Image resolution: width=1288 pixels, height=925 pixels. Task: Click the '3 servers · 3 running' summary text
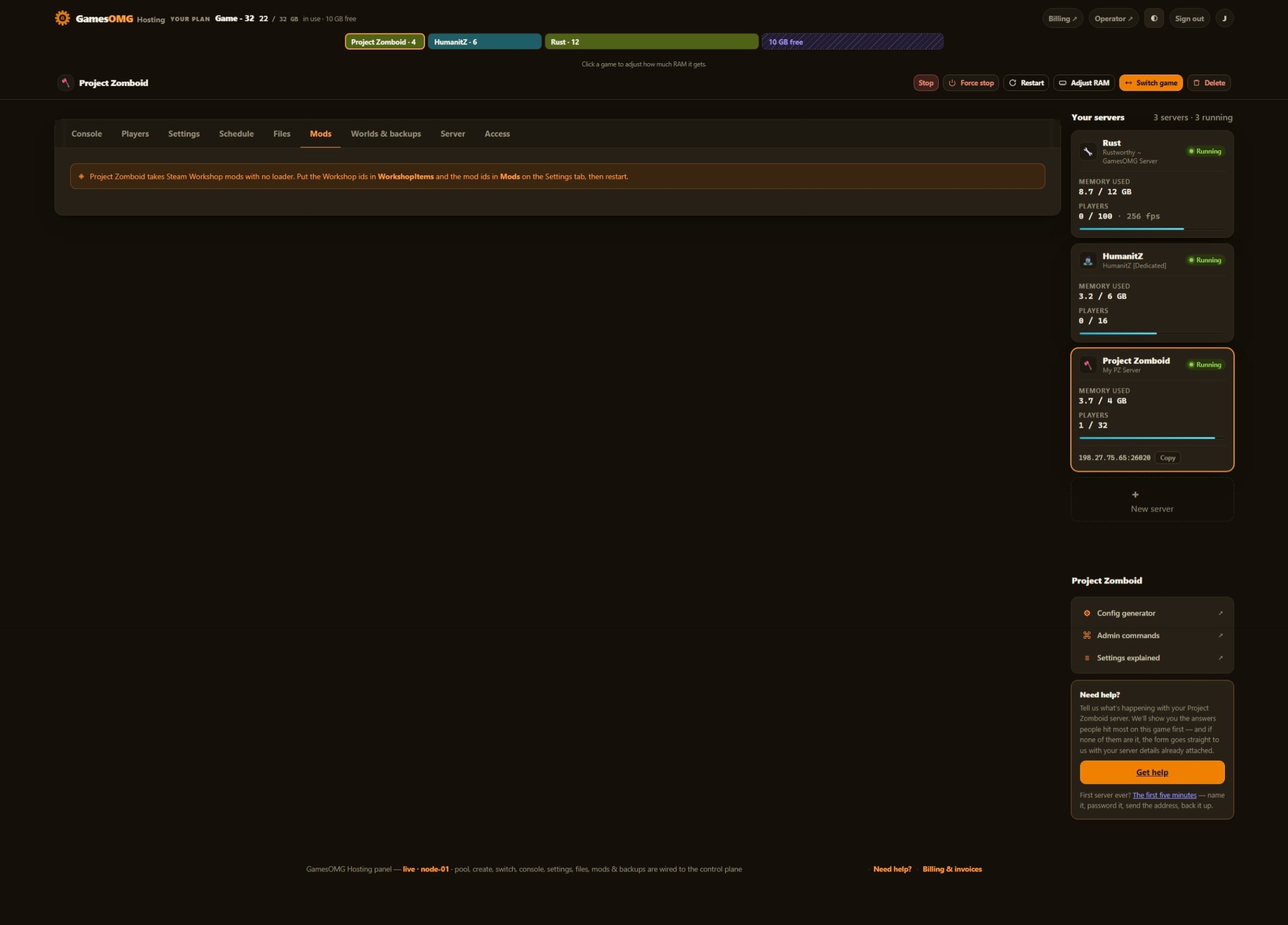click(x=1193, y=118)
